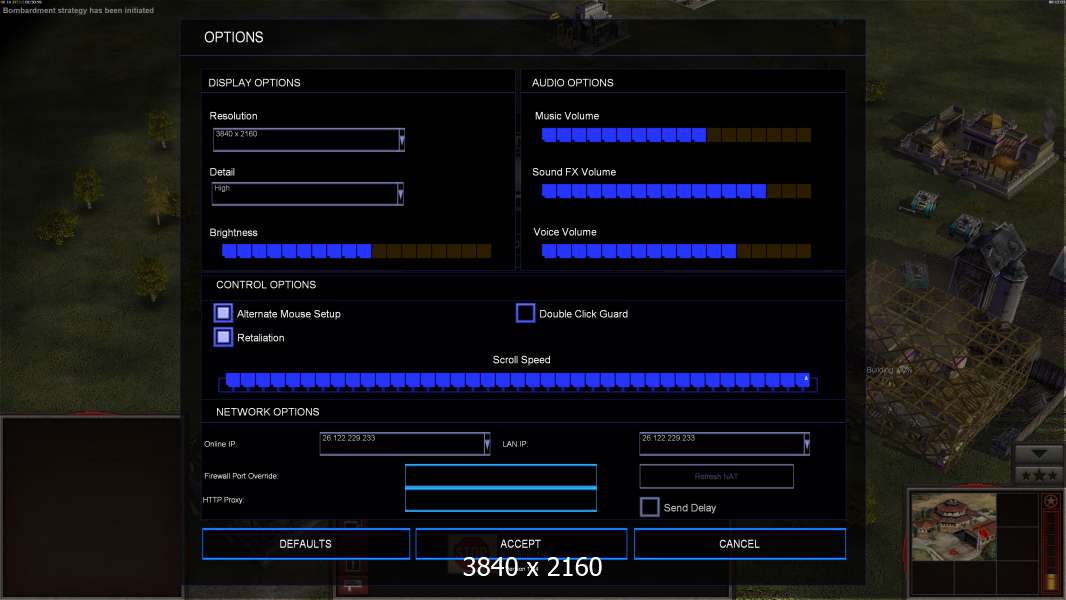Click the Refresh NAT button

pyautogui.click(x=717, y=476)
